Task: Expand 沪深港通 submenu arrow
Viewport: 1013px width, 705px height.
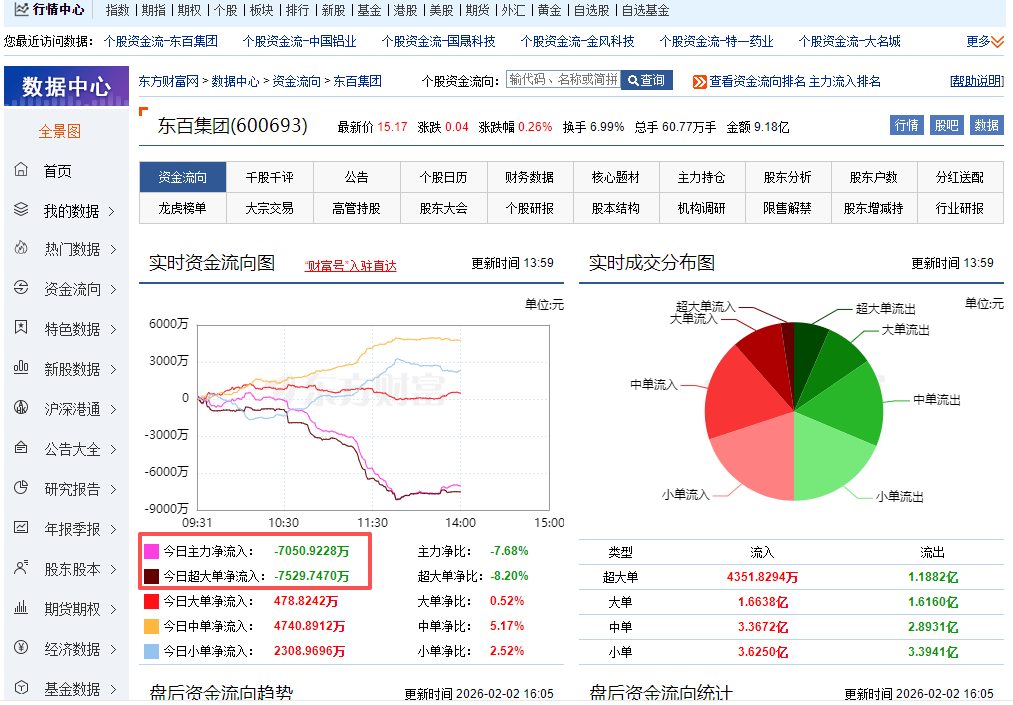Action: (112, 410)
